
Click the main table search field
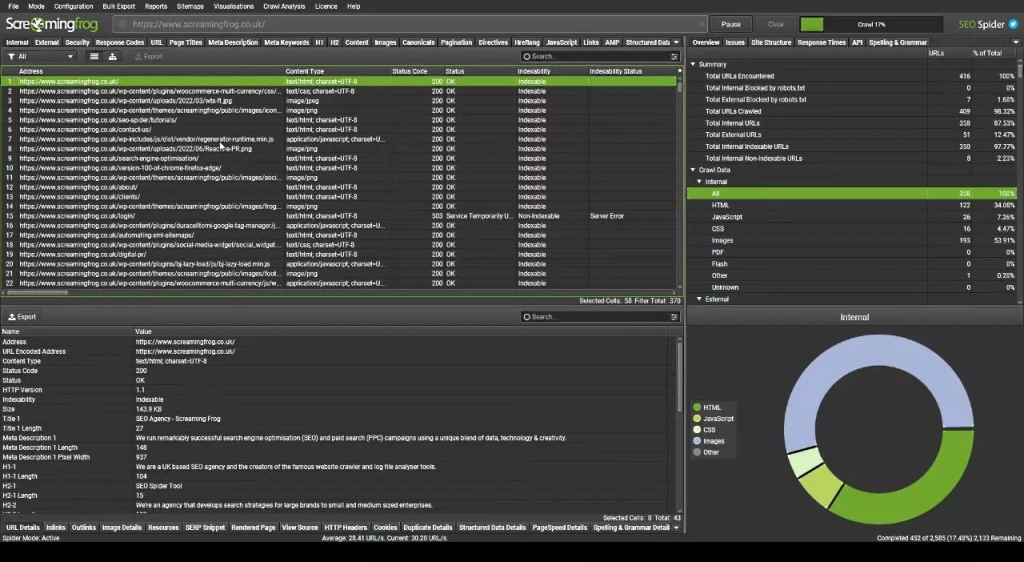point(600,57)
